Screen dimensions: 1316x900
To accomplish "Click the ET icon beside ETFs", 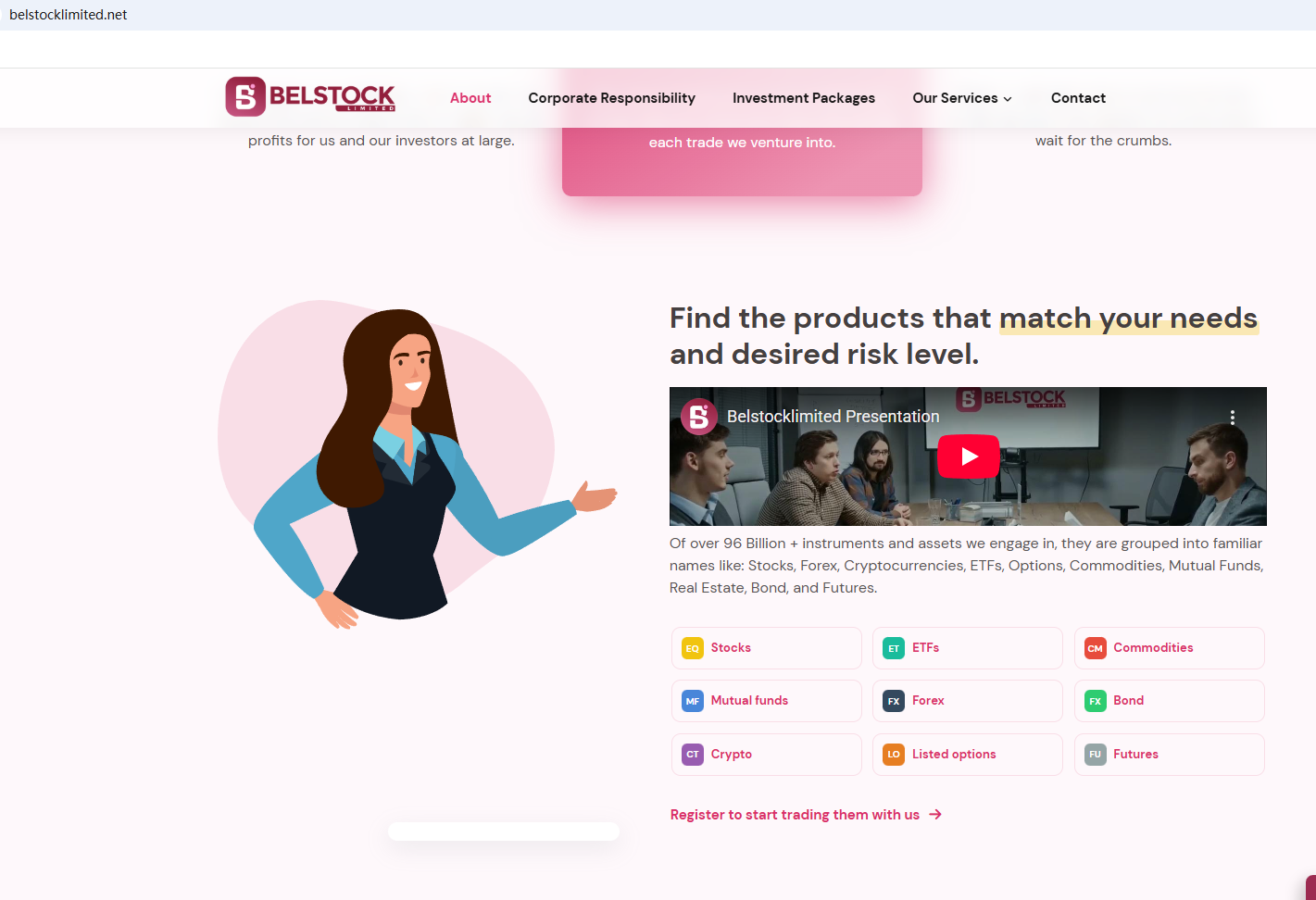I will [x=894, y=648].
